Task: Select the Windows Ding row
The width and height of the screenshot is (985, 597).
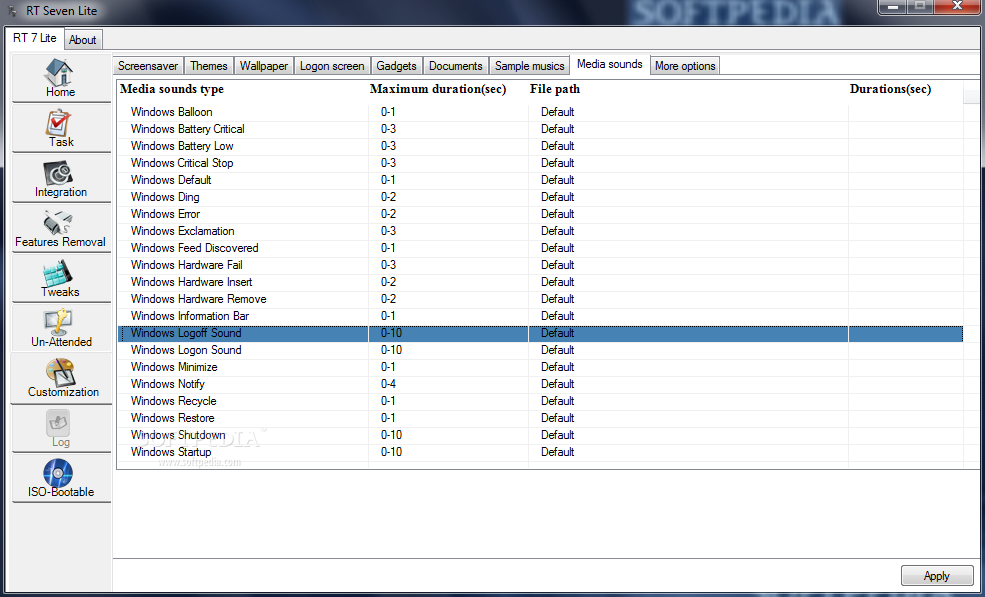Action: 540,197
